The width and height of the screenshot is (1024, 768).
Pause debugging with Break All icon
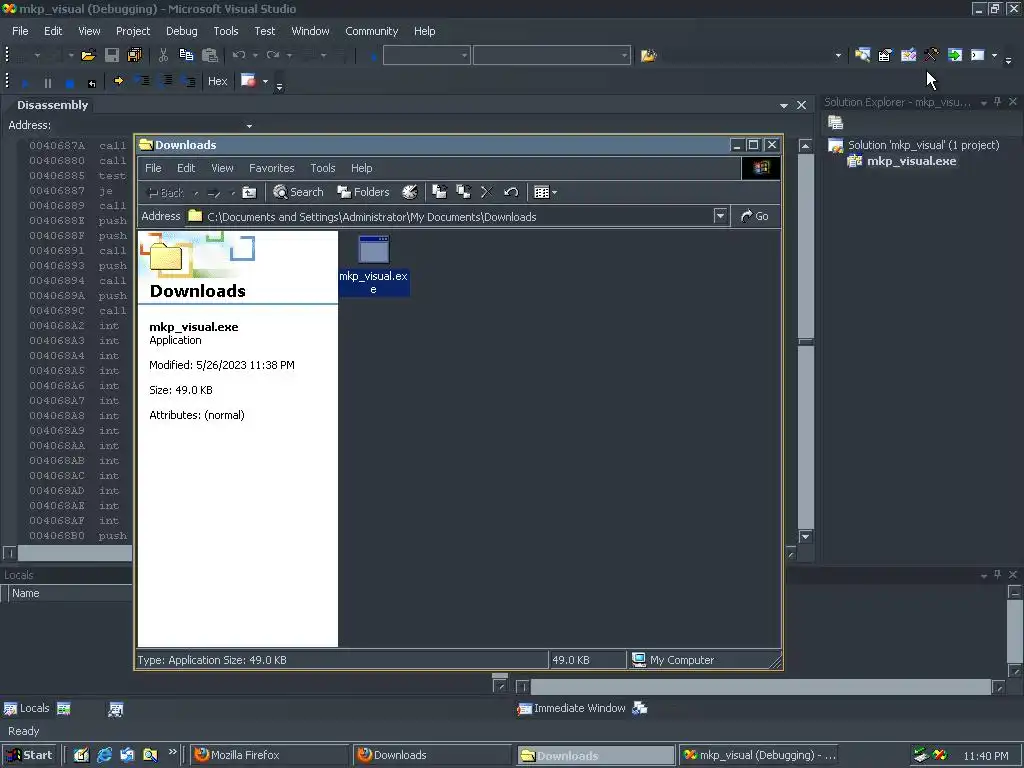coord(48,83)
